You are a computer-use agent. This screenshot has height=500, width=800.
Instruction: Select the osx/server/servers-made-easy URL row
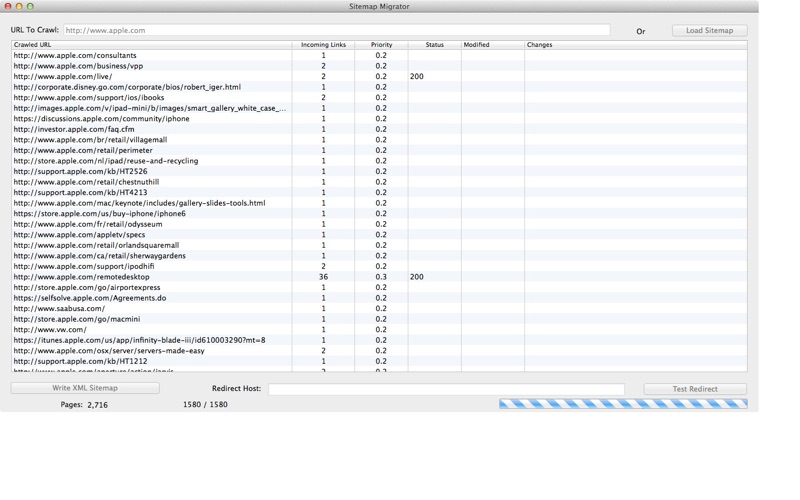379,351
